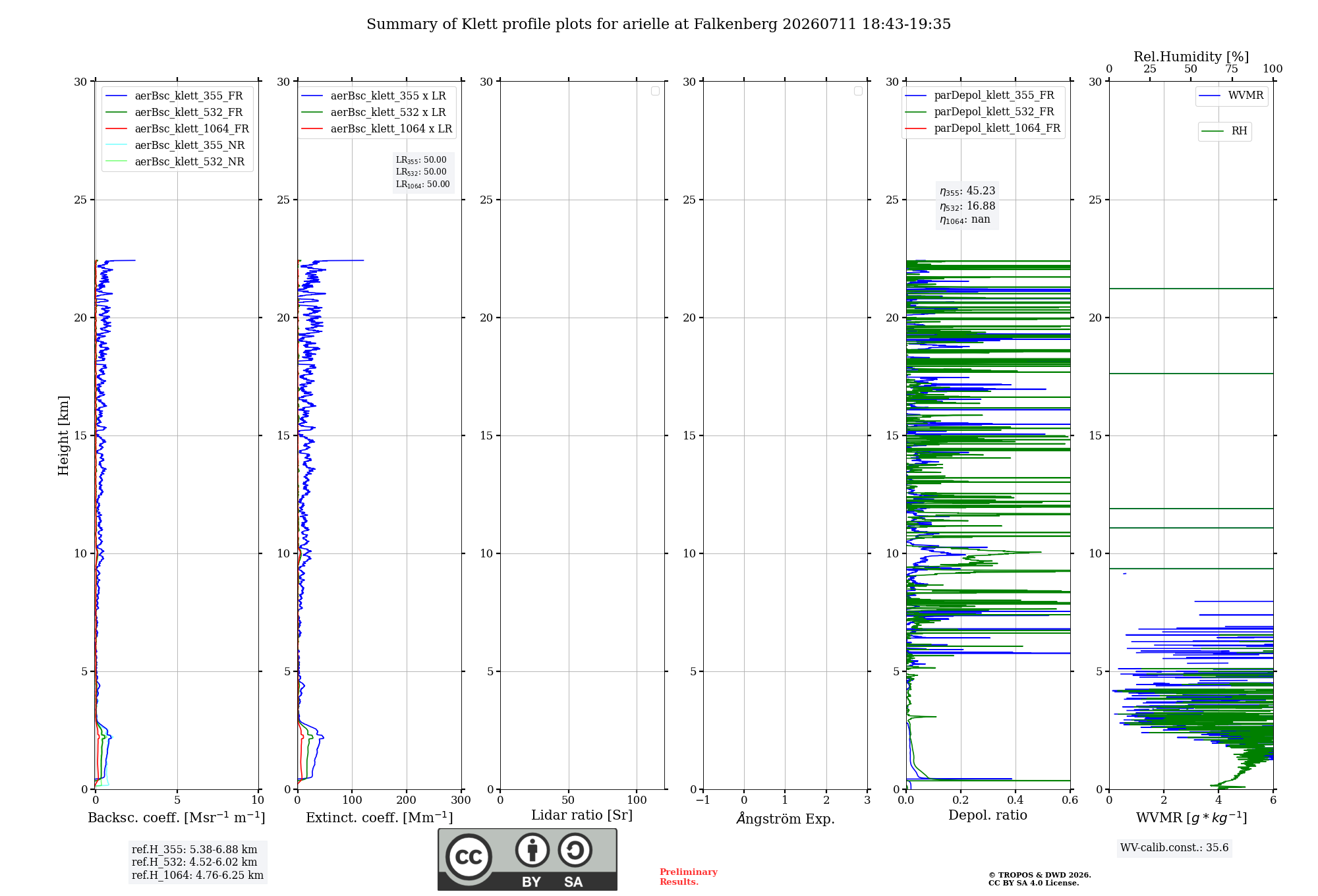Image resolution: width=1318 pixels, height=896 pixels.
Task: Click the ref.H_355 reference height text
Action: coord(194,850)
